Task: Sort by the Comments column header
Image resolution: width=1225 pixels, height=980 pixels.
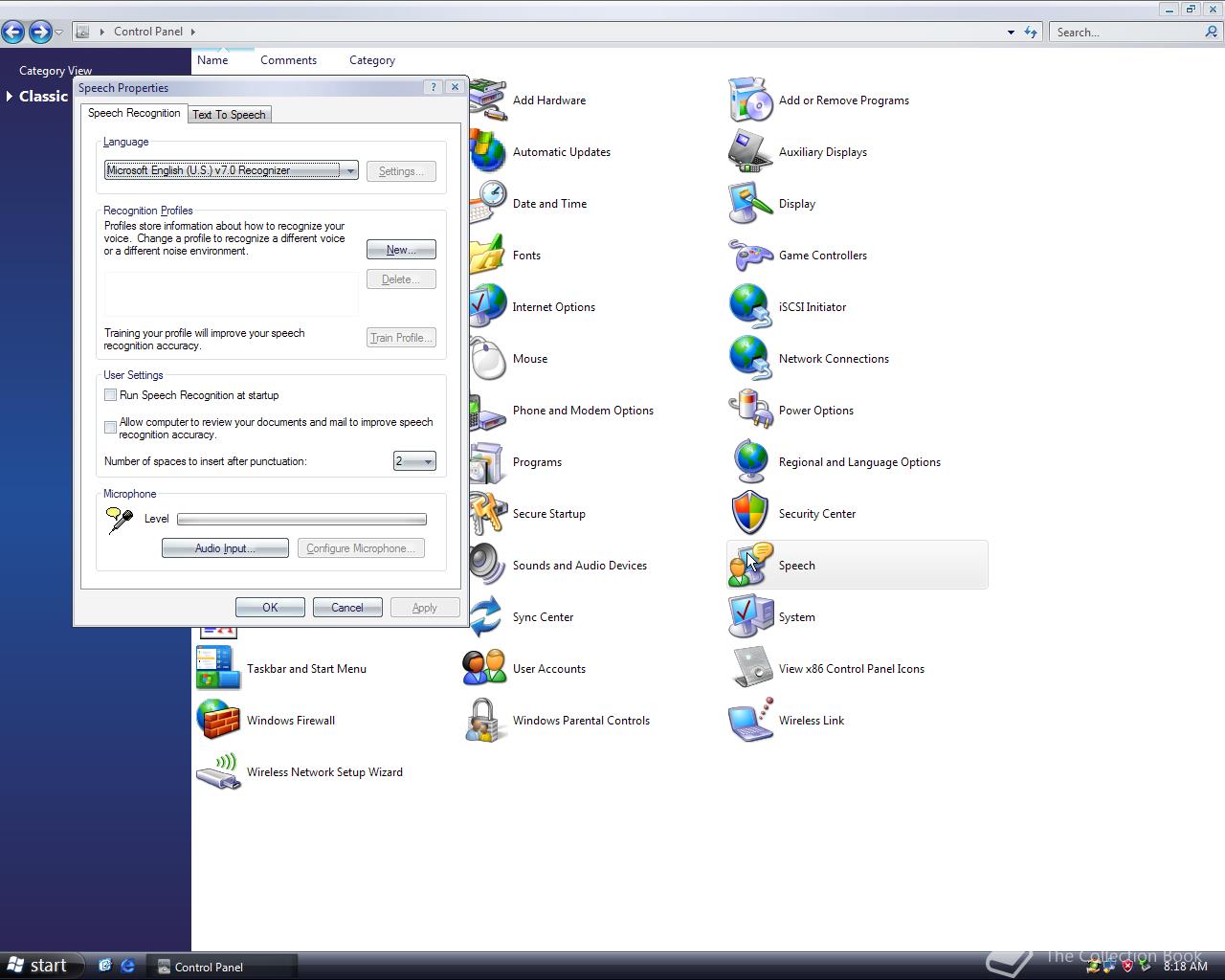Action: (288, 60)
